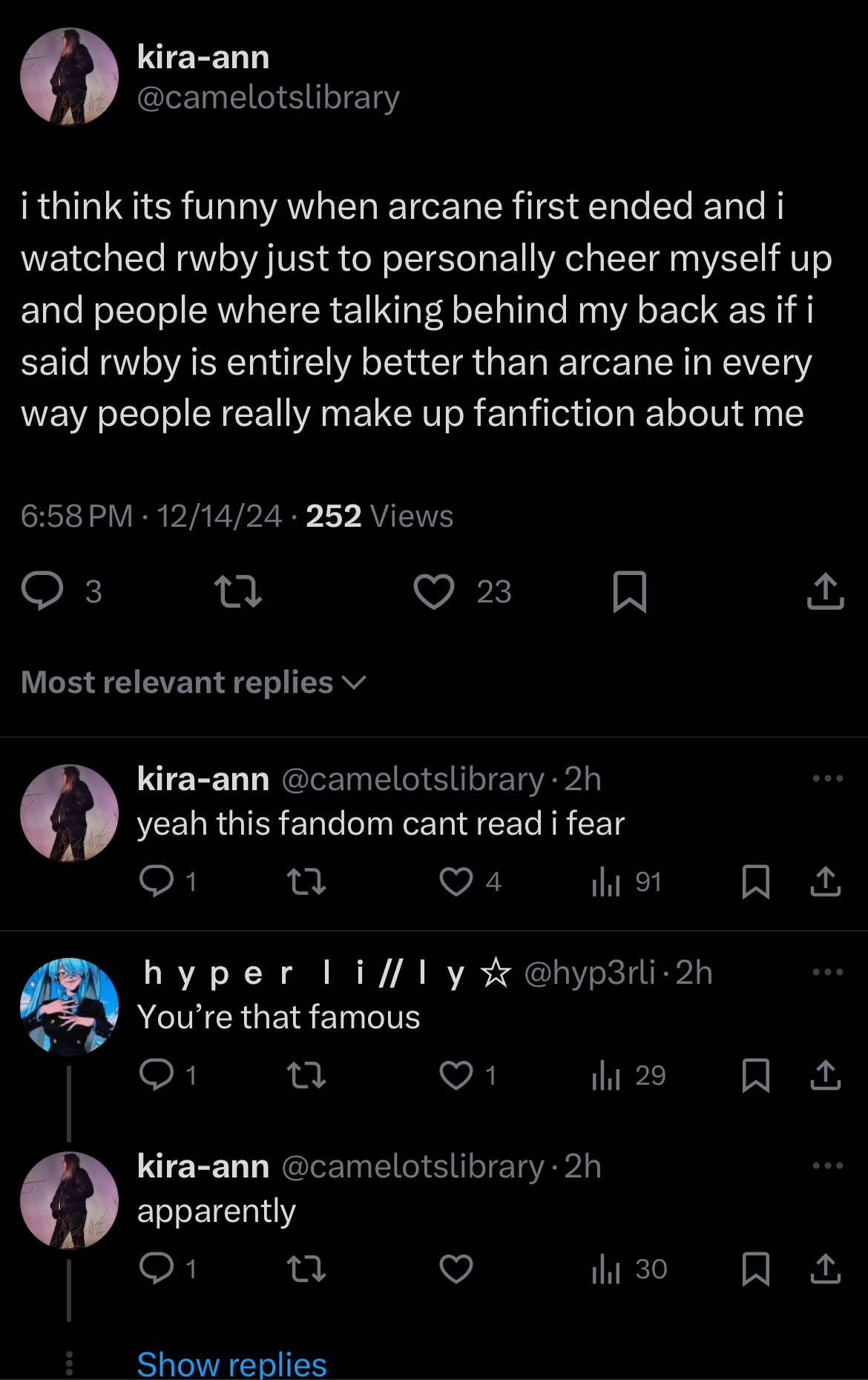Open kira-ann's profile picture at top

tap(69, 77)
